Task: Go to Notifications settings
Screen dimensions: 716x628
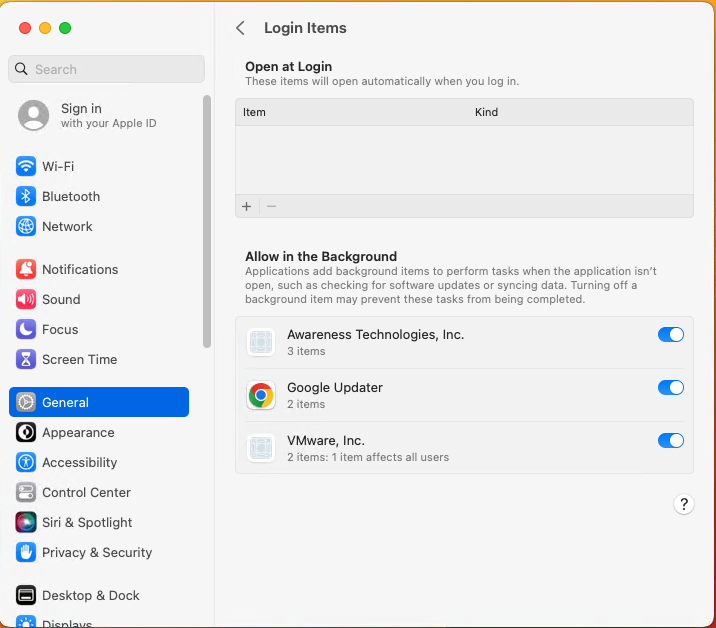Action: pyautogui.click(x=99, y=269)
